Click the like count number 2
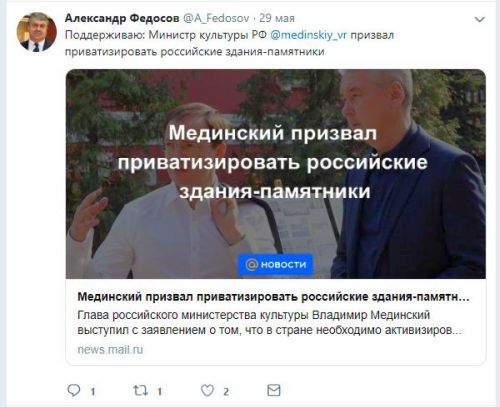Screen dimensions: 500x407 (x=226, y=391)
